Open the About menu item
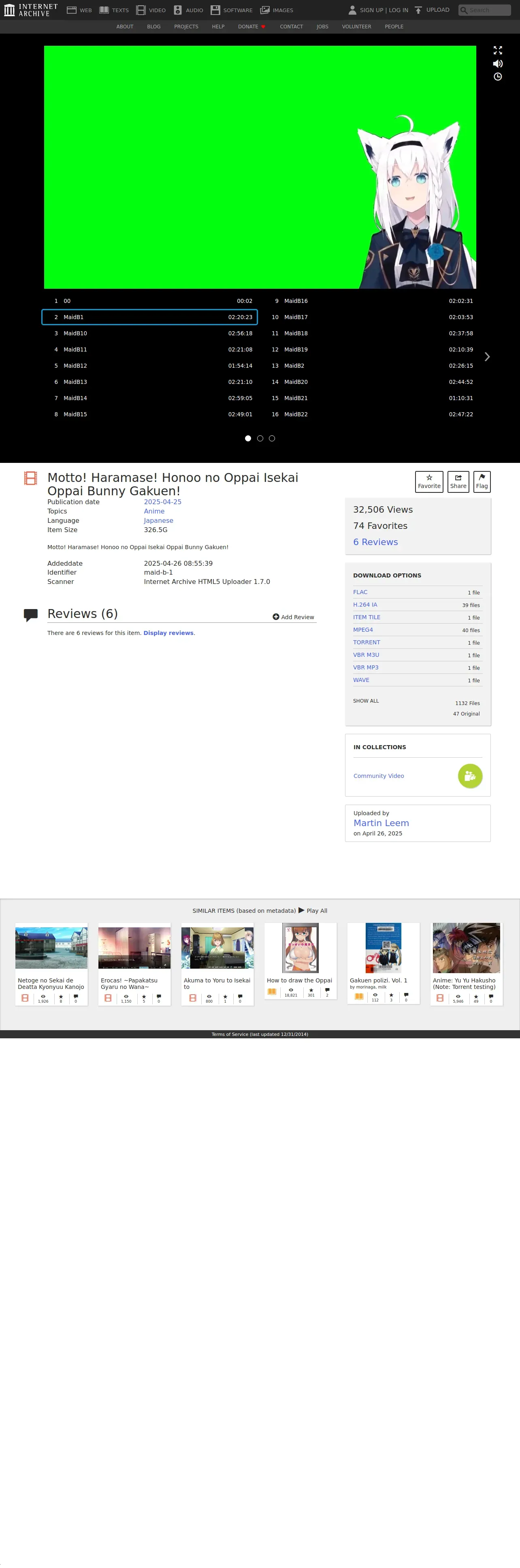Image resolution: width=520 pixels, height=1568 pixels. 125,27
